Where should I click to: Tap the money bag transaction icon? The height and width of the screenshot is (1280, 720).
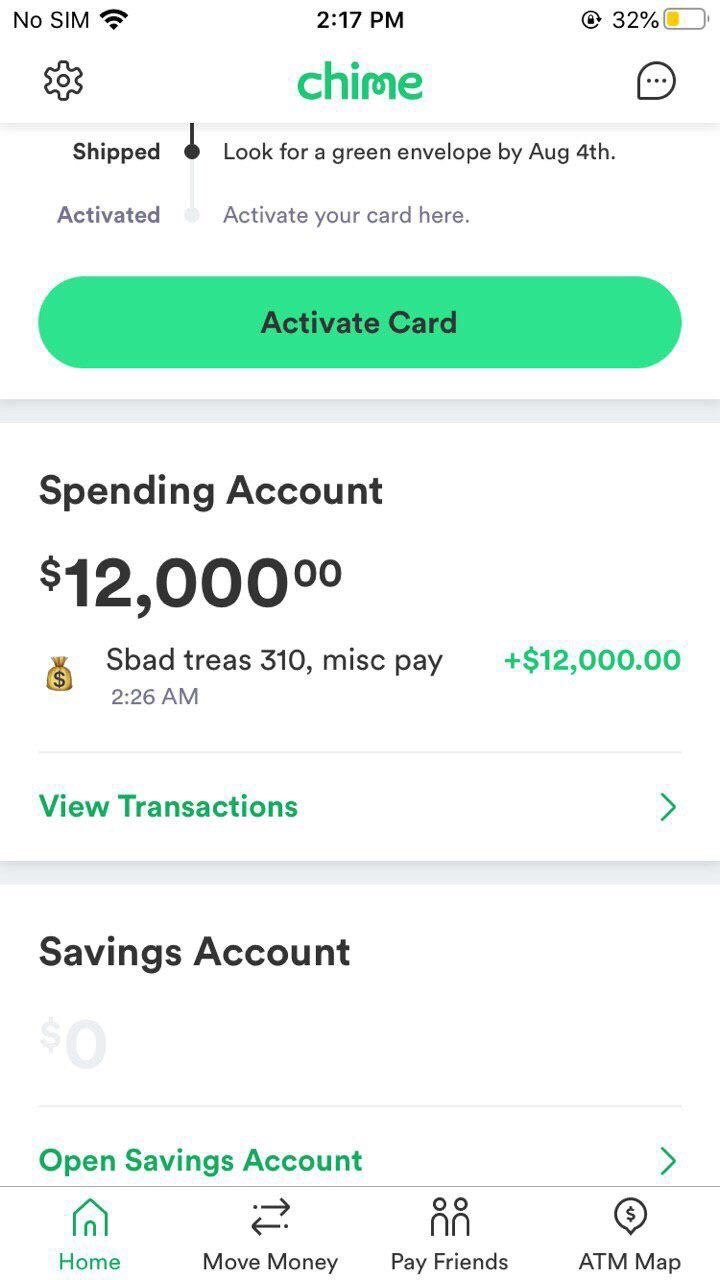(60, 676)
